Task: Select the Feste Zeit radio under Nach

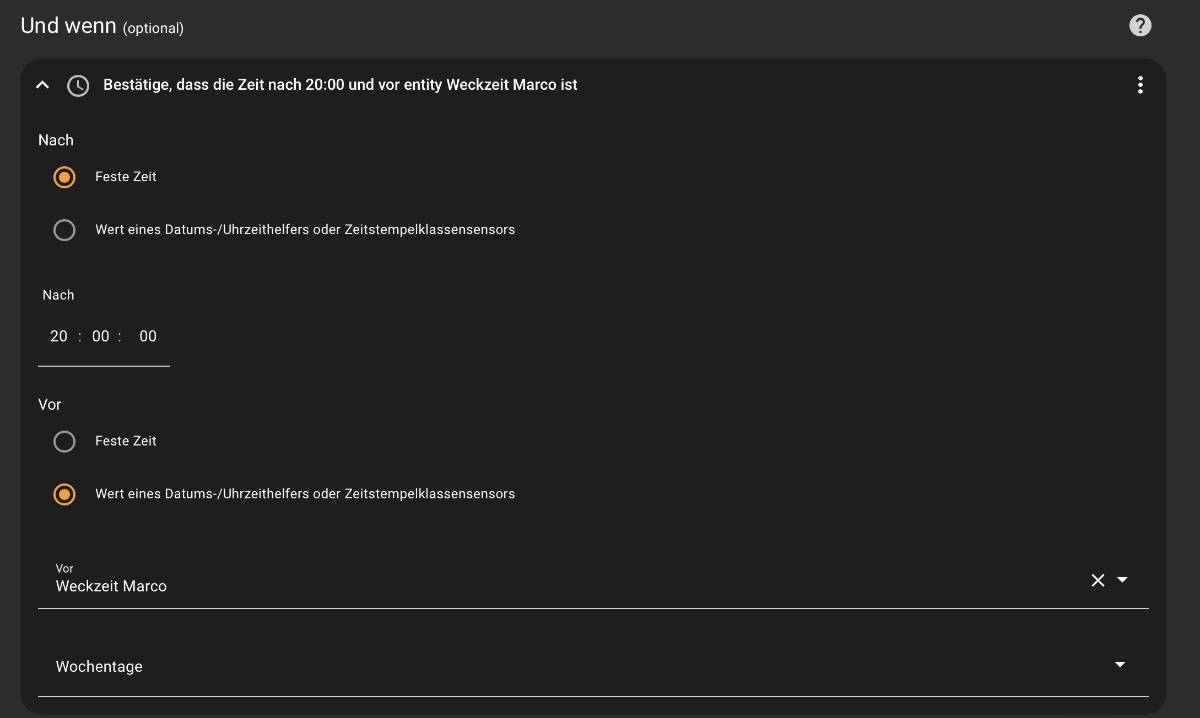Action: [x=65, y=177]
